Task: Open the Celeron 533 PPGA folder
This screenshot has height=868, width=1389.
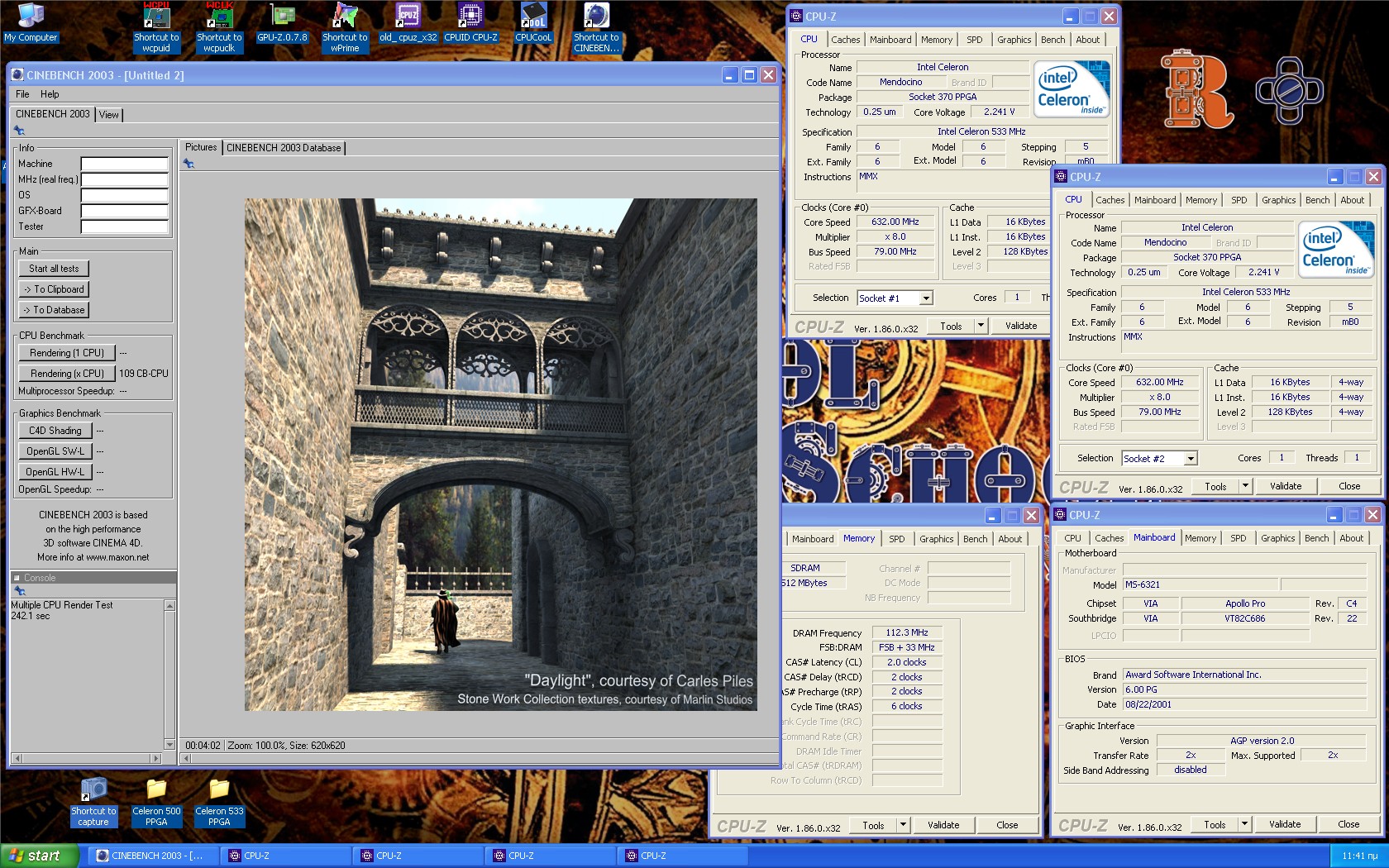Action: 219,802
